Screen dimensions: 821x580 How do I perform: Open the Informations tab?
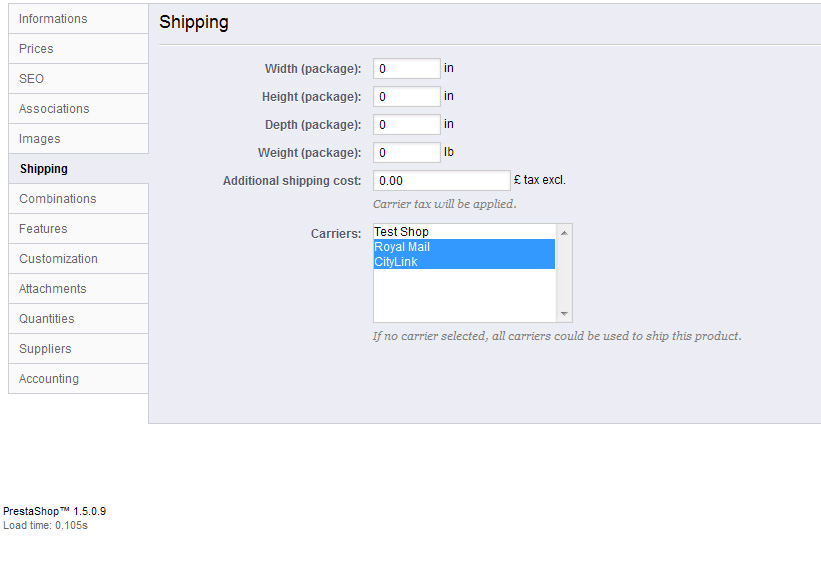click(x=79, y=19)
